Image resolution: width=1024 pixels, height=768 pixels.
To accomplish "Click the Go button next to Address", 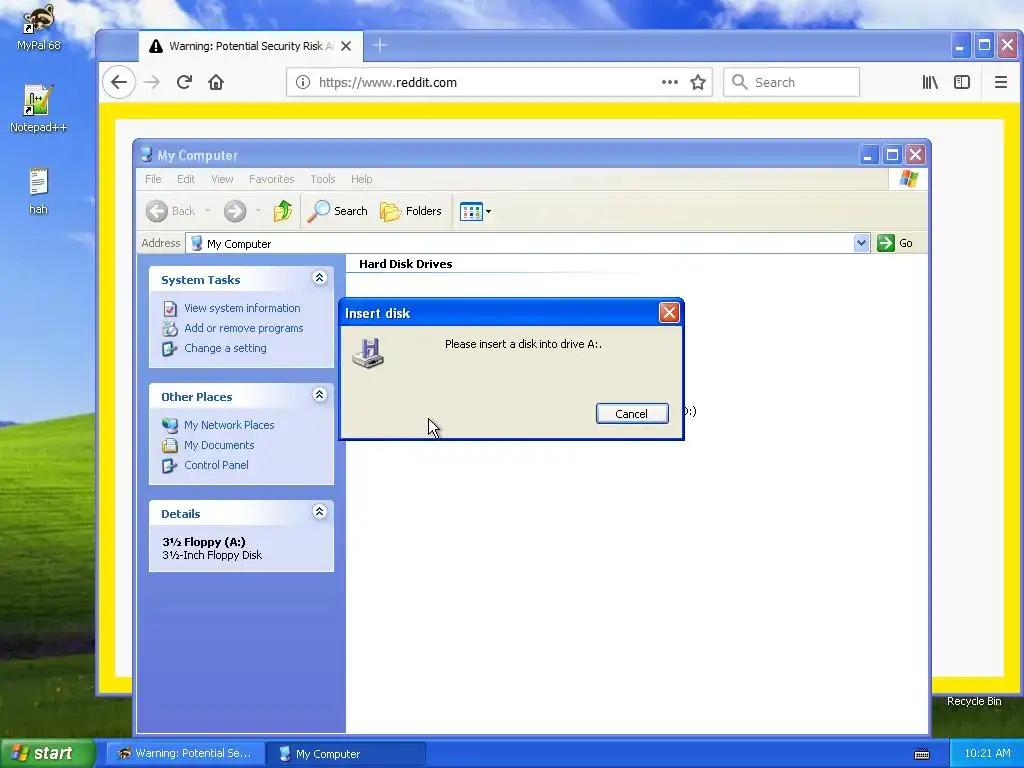I will pyautogui.click(x=895, y=243).
